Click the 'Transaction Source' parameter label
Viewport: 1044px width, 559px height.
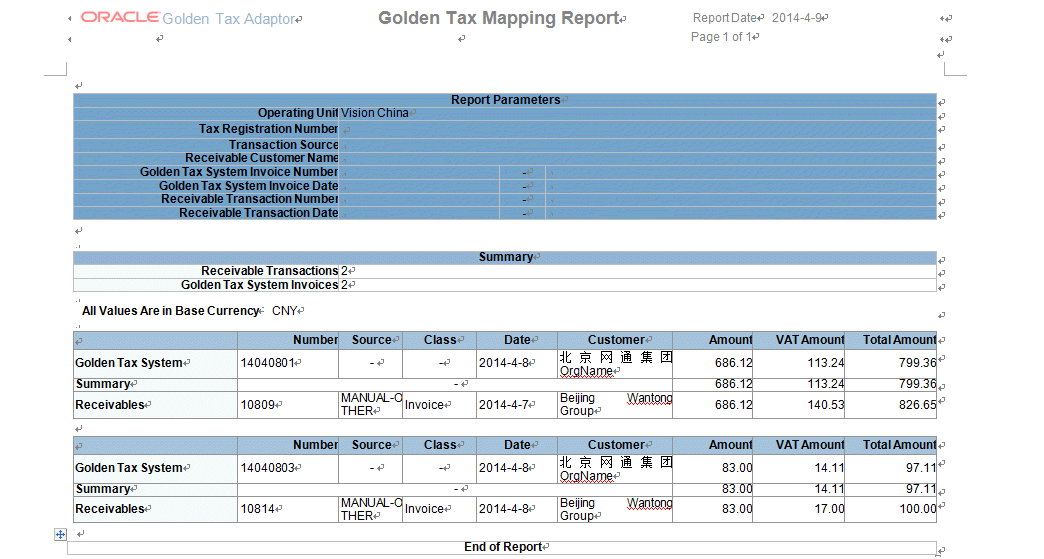[x=284, y=144]
